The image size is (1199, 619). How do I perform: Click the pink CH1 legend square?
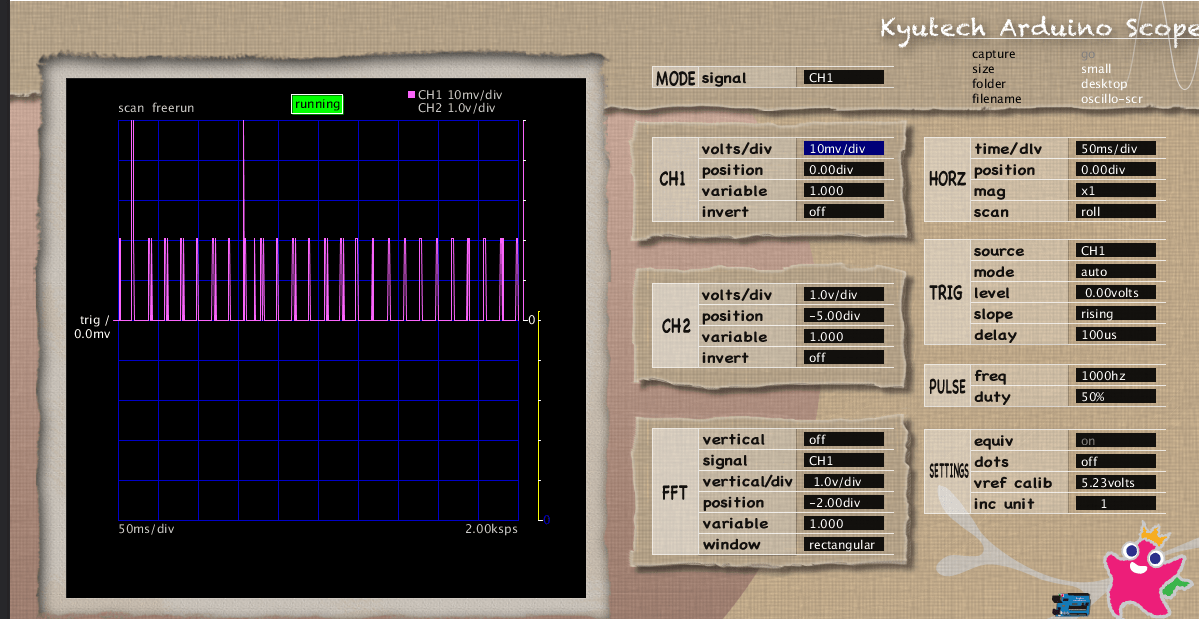coord(411,95)
